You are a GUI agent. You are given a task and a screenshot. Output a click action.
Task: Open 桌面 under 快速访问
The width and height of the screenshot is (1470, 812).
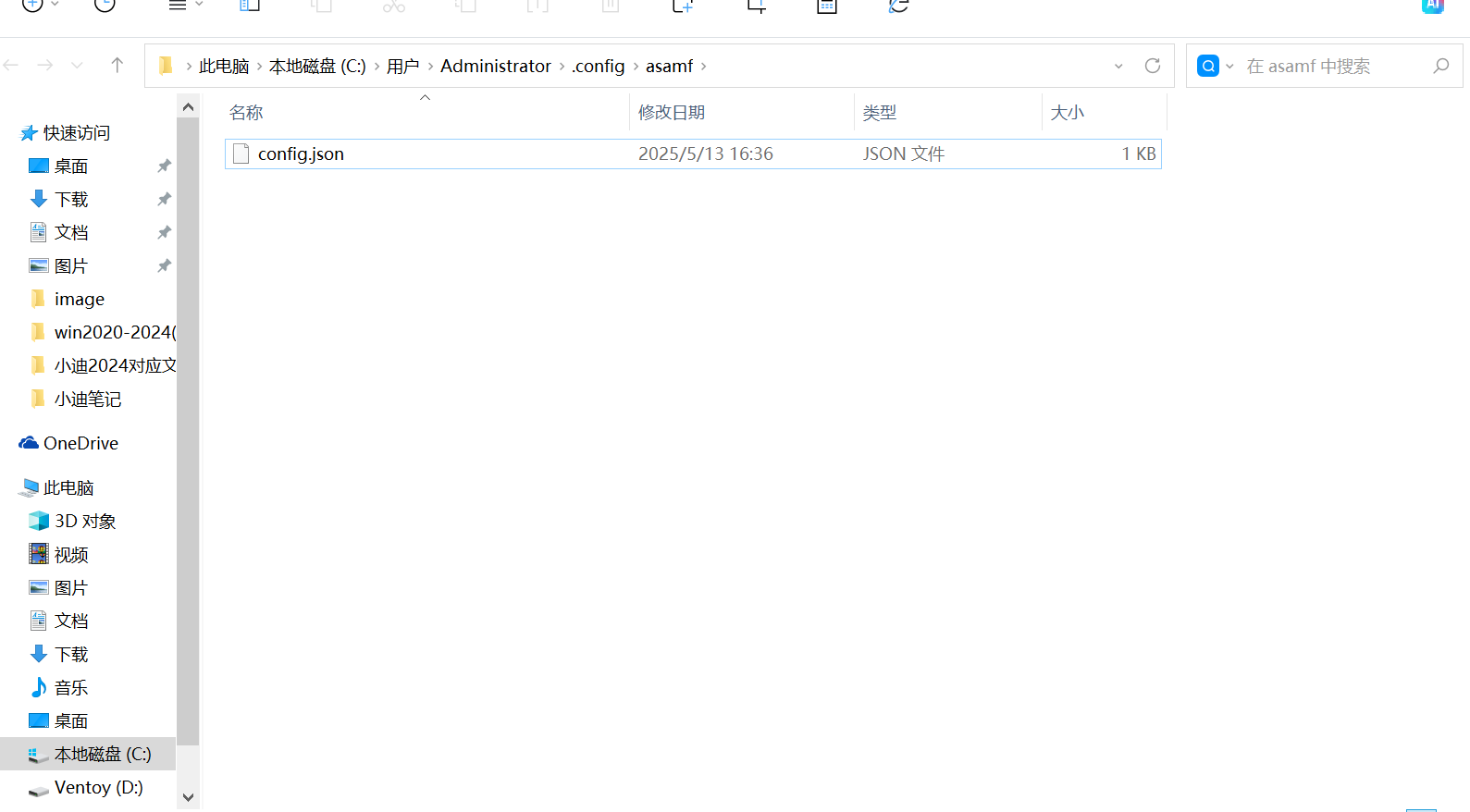point(71,166)
